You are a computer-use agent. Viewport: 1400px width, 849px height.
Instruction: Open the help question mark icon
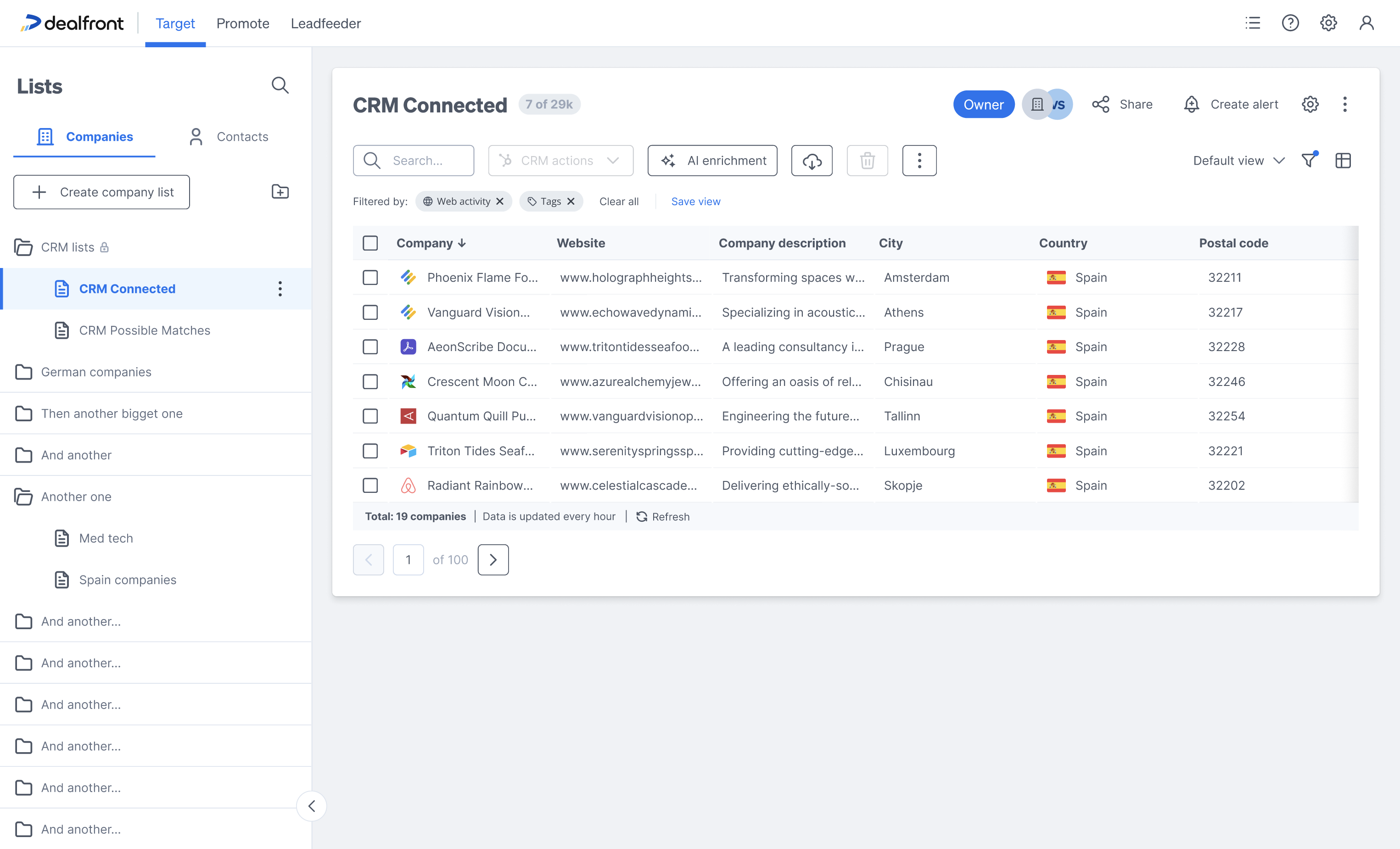click(1290, 23)
